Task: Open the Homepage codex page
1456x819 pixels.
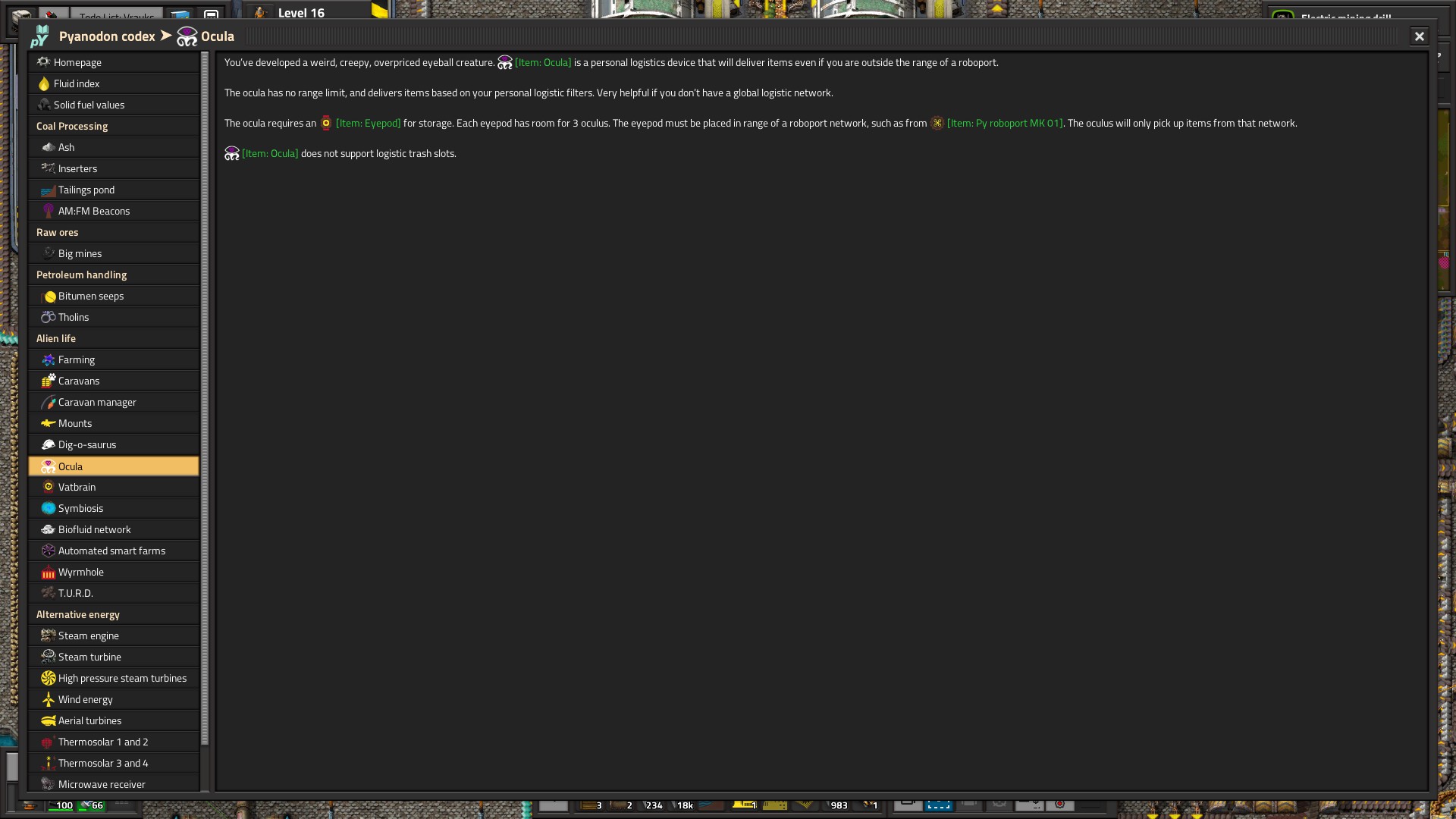Action: [x=77, y=63]
